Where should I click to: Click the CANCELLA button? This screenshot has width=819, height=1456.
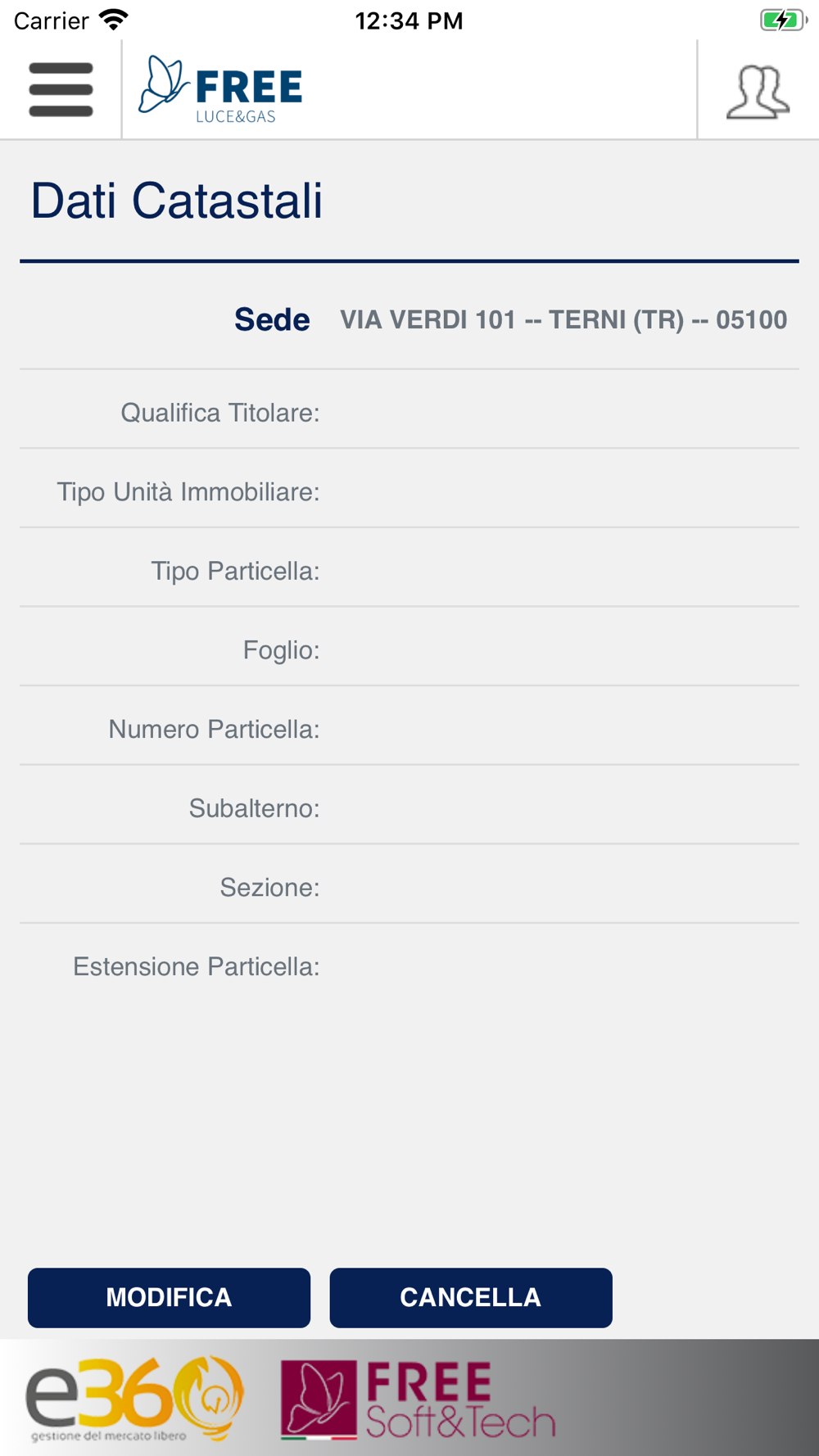pos(471,1298)
